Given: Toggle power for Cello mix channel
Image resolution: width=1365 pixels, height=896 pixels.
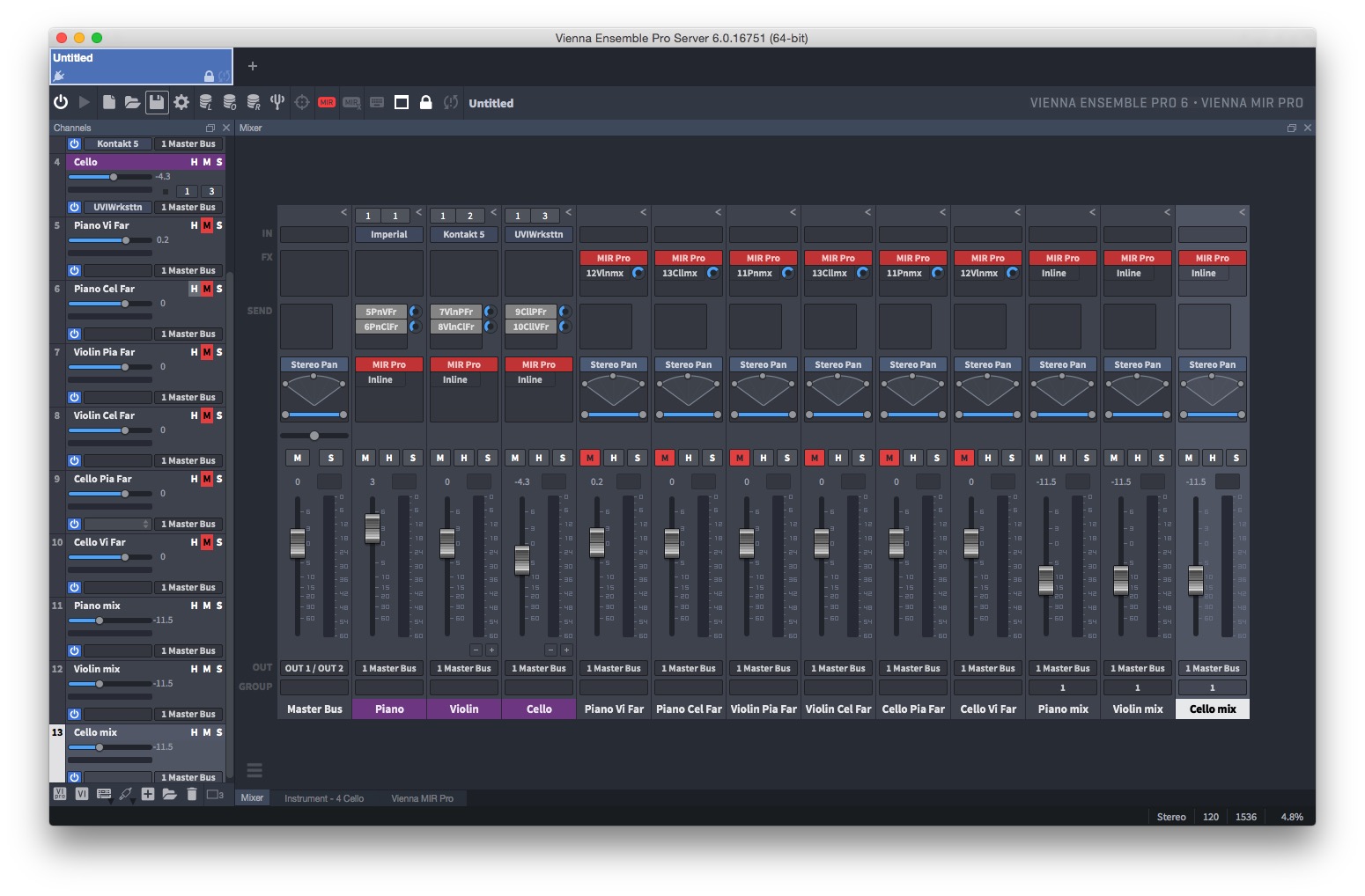Looking at the screenshot, I should [75, 777].
